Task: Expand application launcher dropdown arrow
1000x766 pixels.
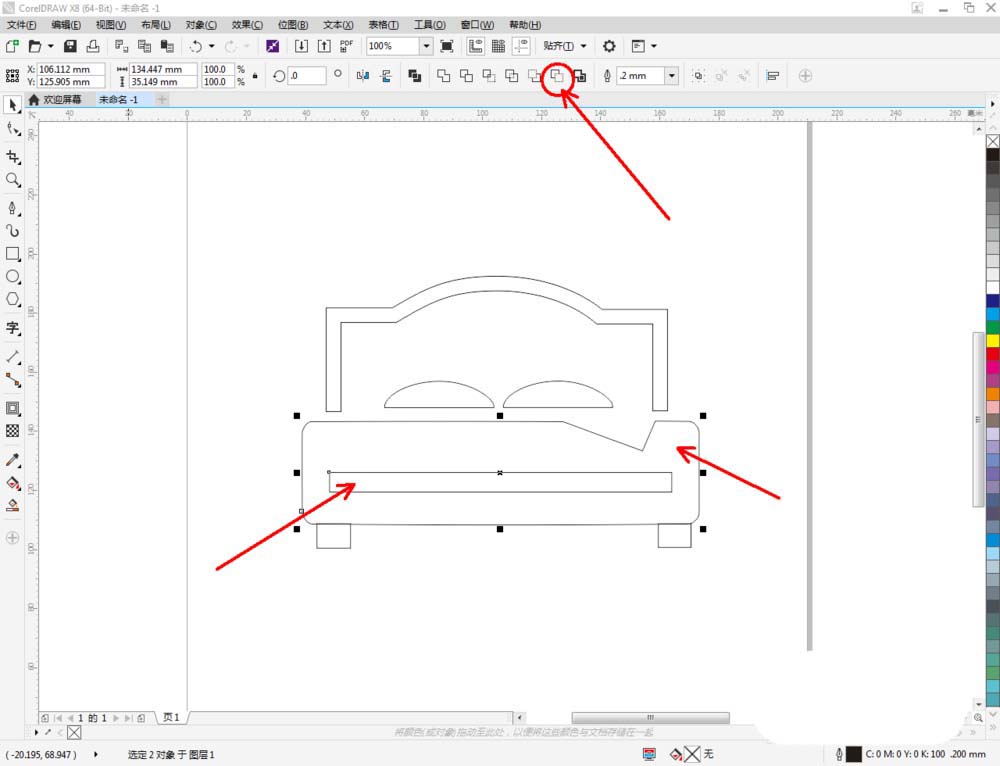Action: click(x=654, y=46)
